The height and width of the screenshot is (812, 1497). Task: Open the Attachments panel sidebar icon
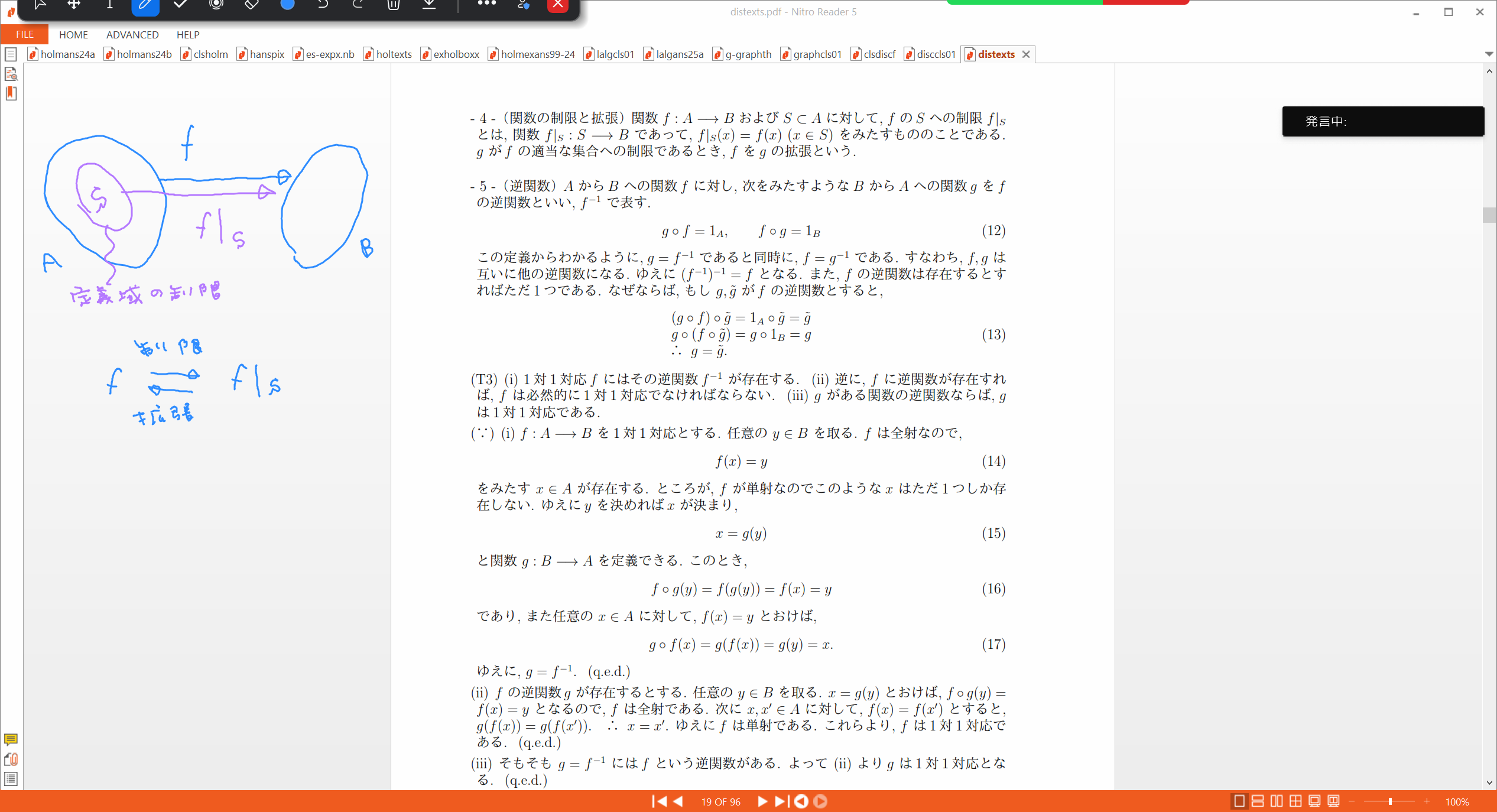[x=11, y=759]
